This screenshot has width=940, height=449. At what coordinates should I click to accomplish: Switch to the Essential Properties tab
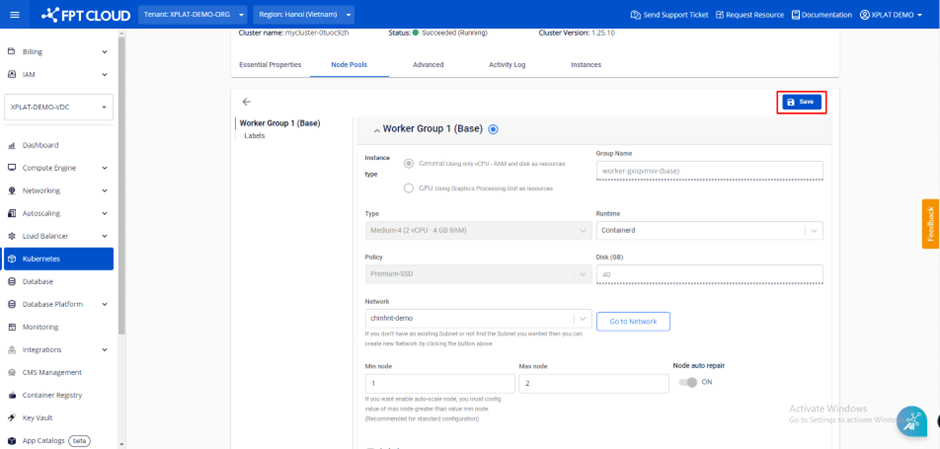tap(270, 65)
